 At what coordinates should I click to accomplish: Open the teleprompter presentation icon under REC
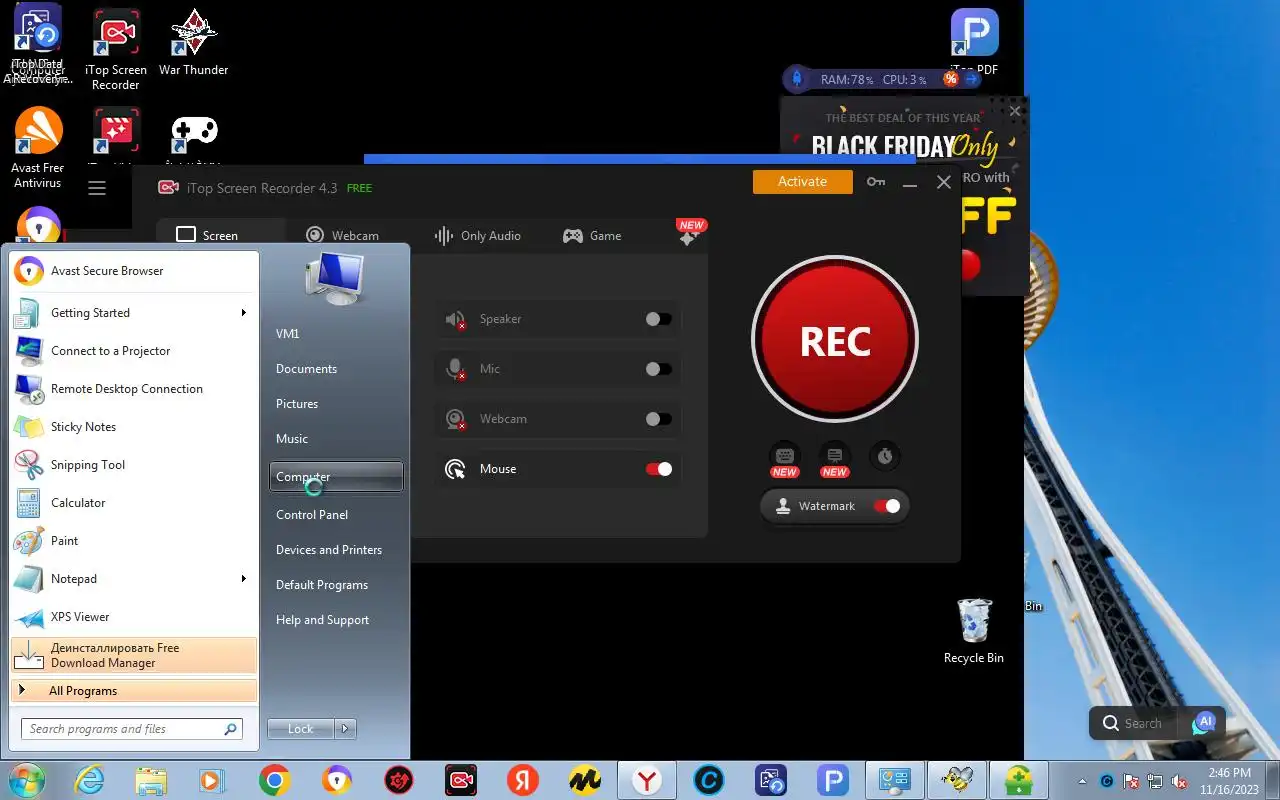(835, 456)
